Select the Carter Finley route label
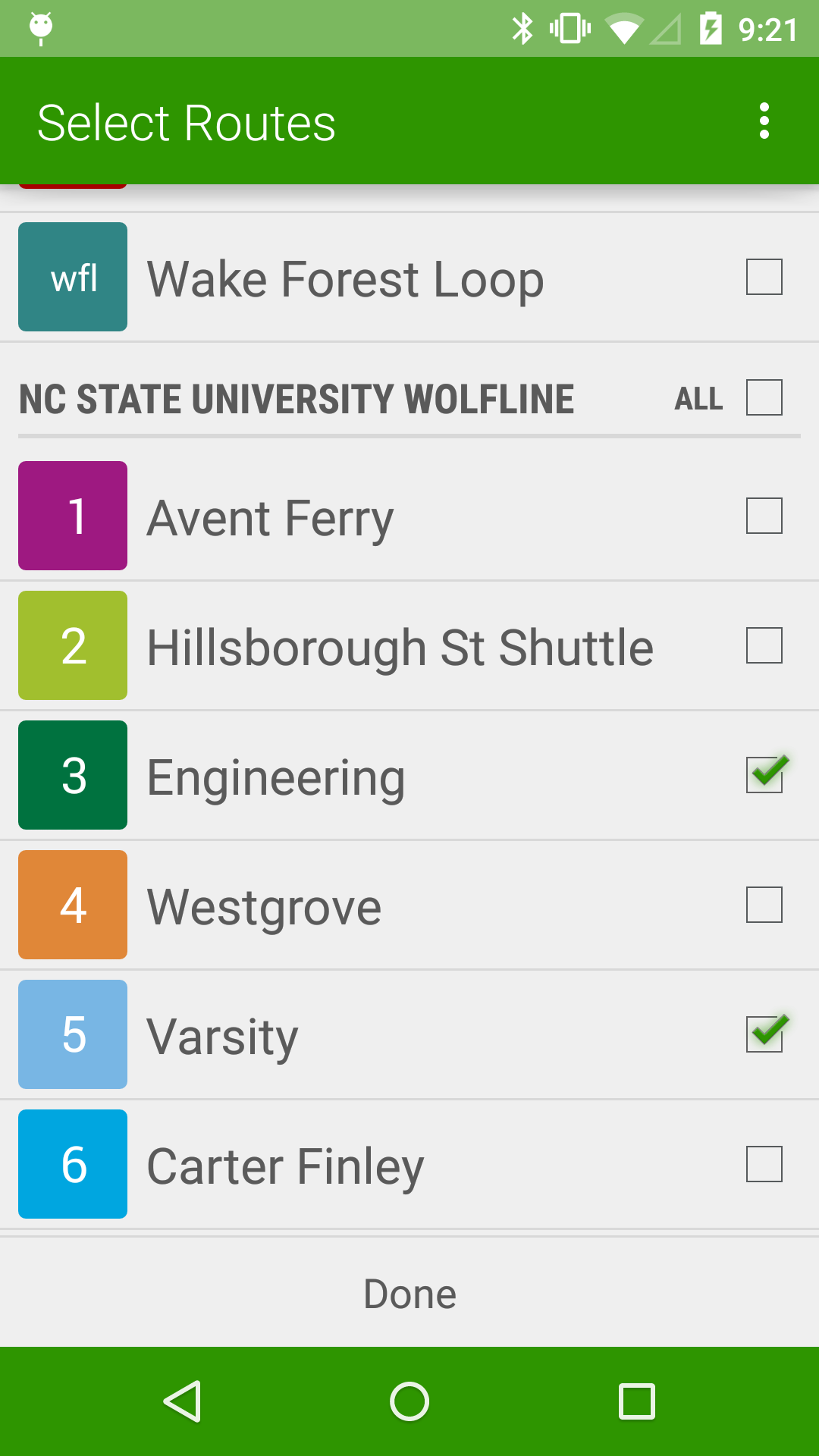This screenshot has height=1456, width=819. click(285, 1167)
